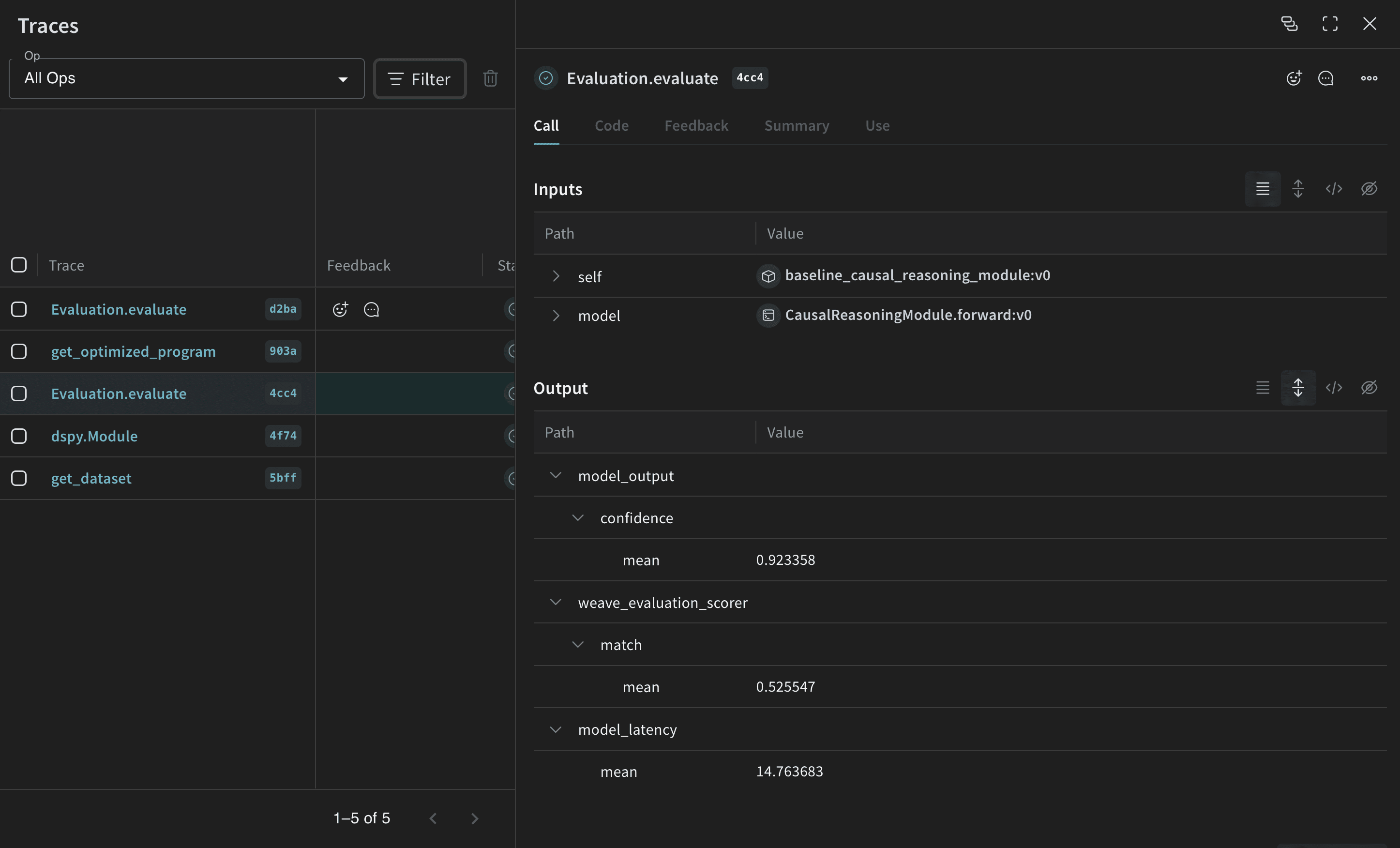Switch Output to collapsed list view
1400x848 pixels.
click(1263, 388)
